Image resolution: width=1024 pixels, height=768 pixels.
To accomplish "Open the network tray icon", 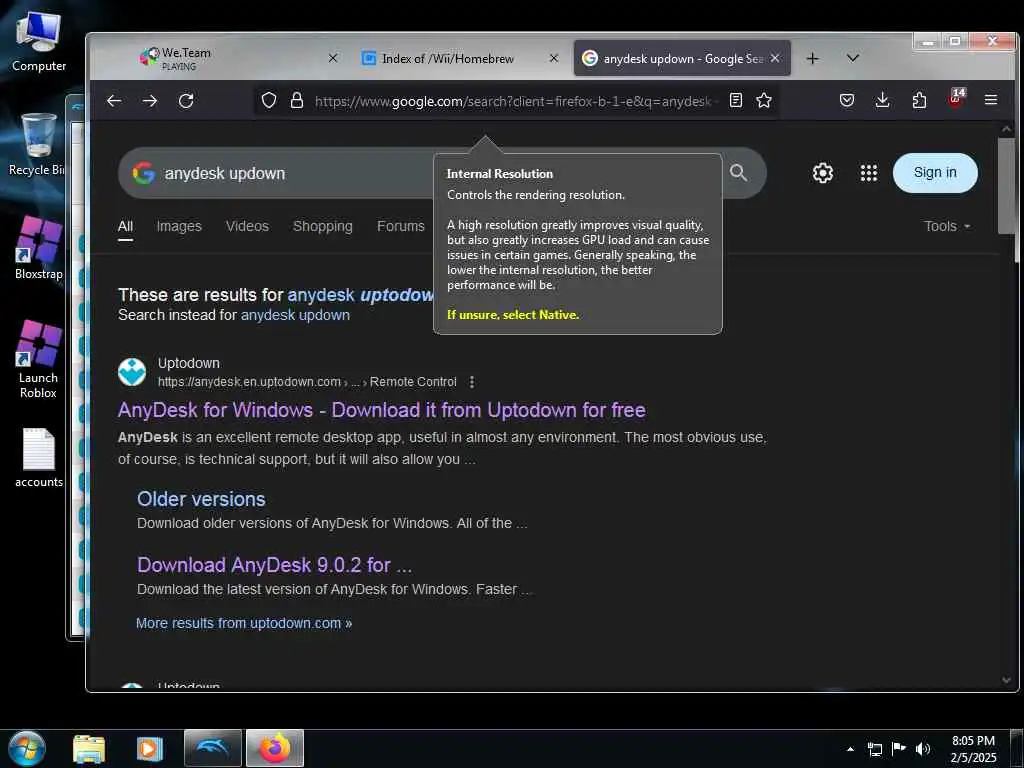I will (874, 749).
